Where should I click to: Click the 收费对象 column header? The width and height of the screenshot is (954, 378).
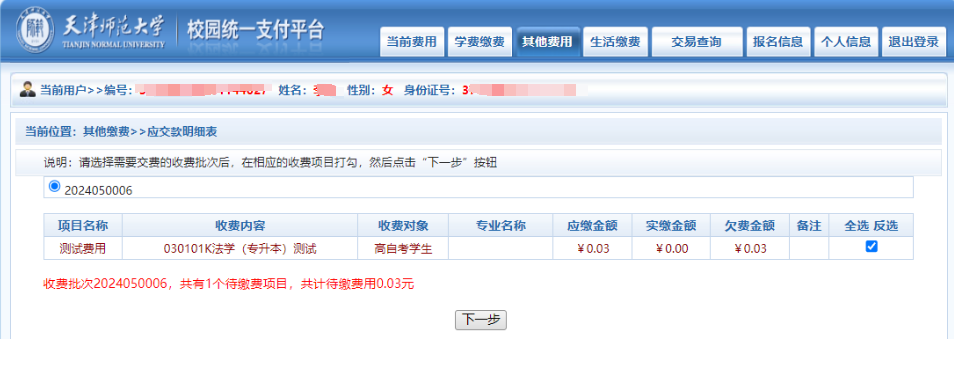(403, 226)
